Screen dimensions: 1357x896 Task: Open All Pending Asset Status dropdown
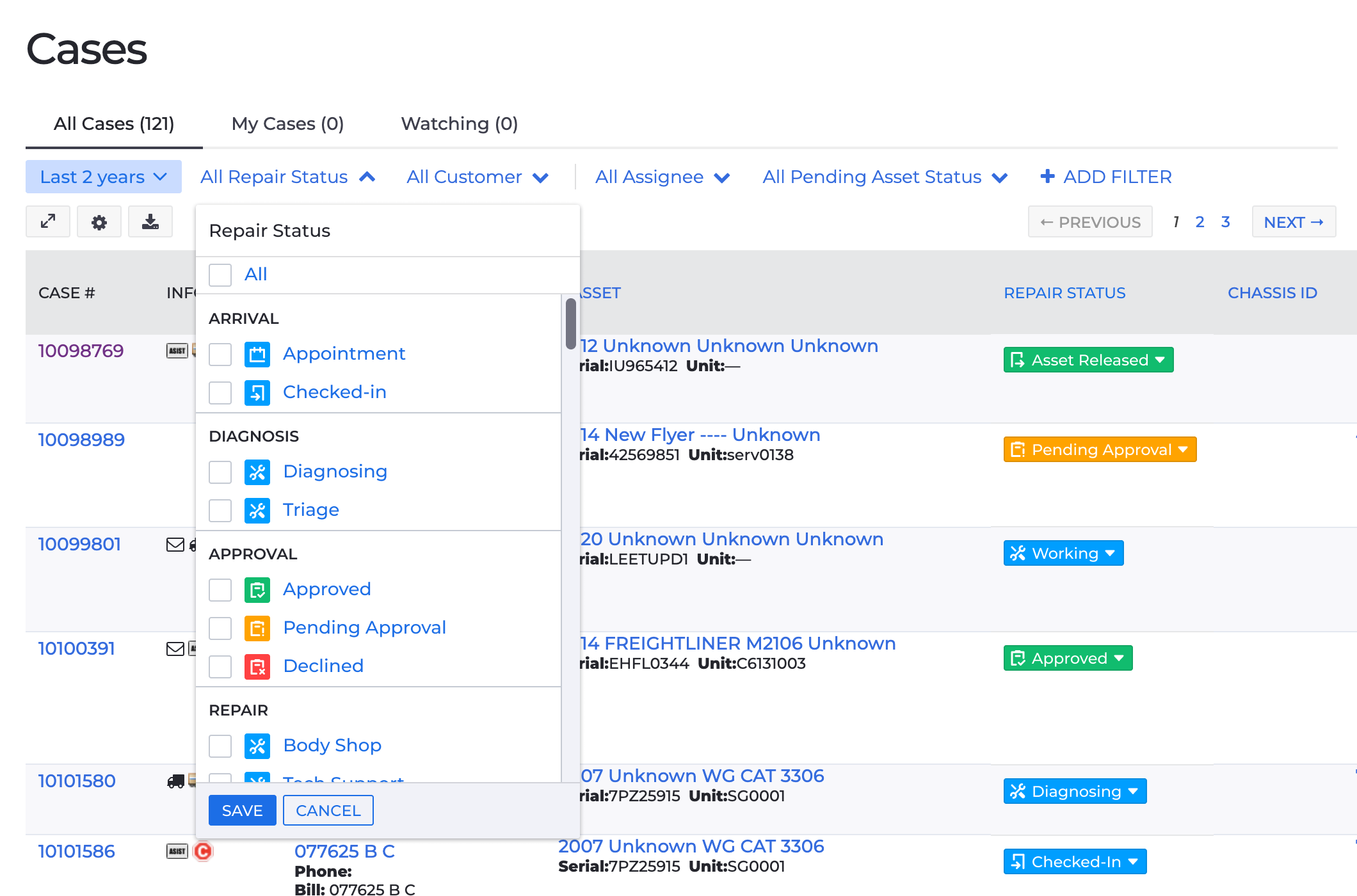click(885, 177)
